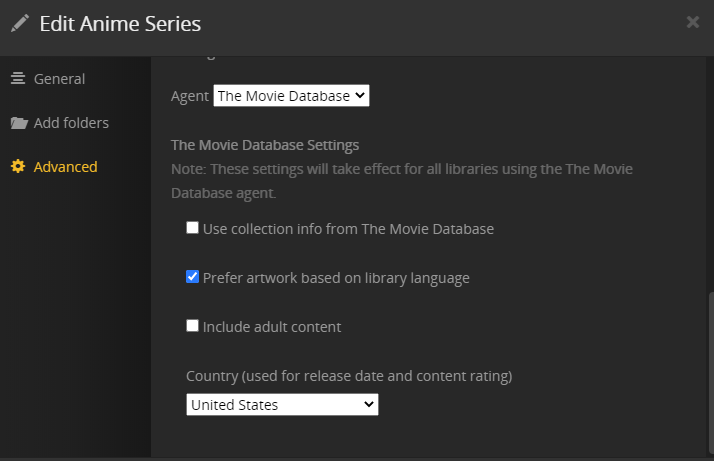Close the Edit Anime Series dialog

692,22
